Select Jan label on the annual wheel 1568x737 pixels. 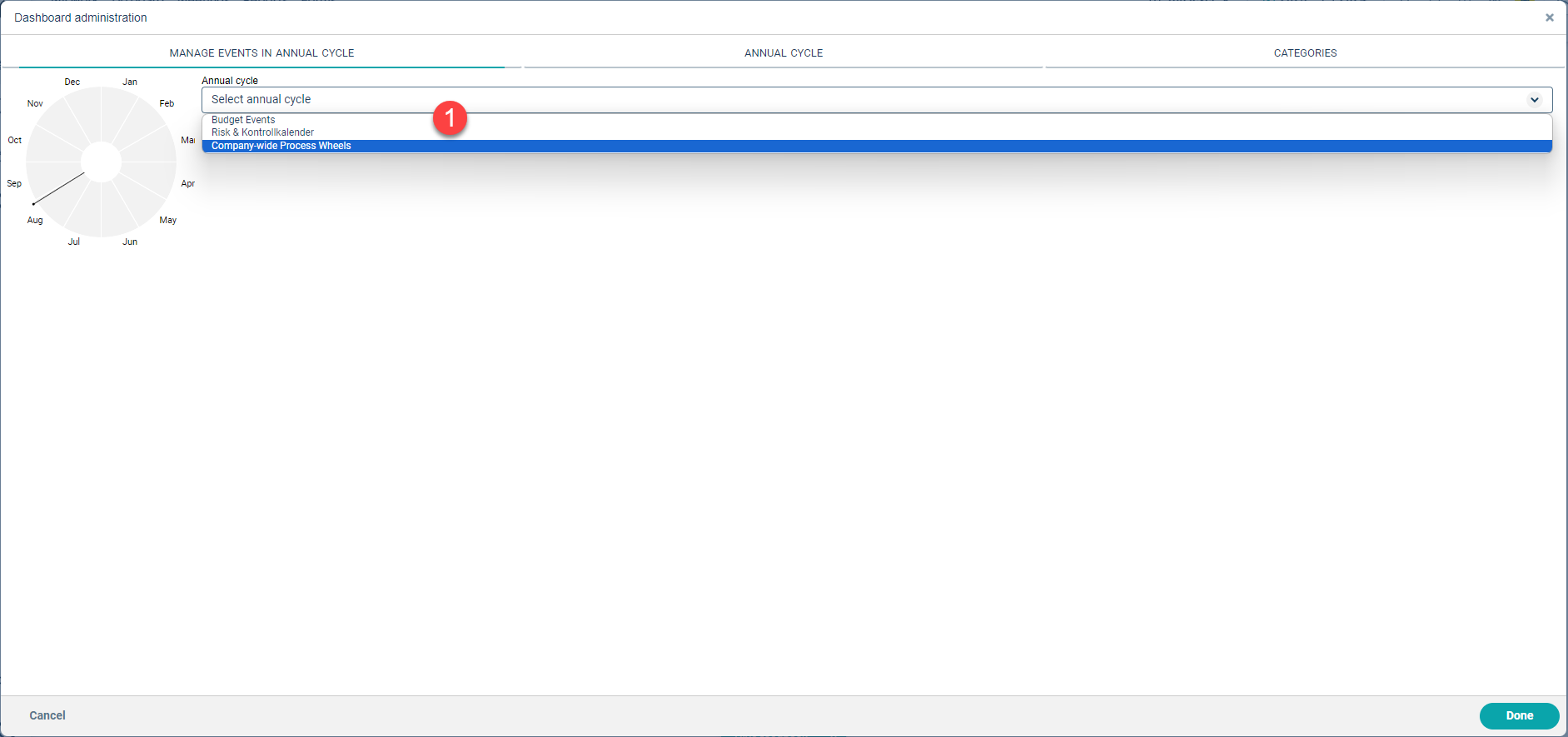point(130,82)
